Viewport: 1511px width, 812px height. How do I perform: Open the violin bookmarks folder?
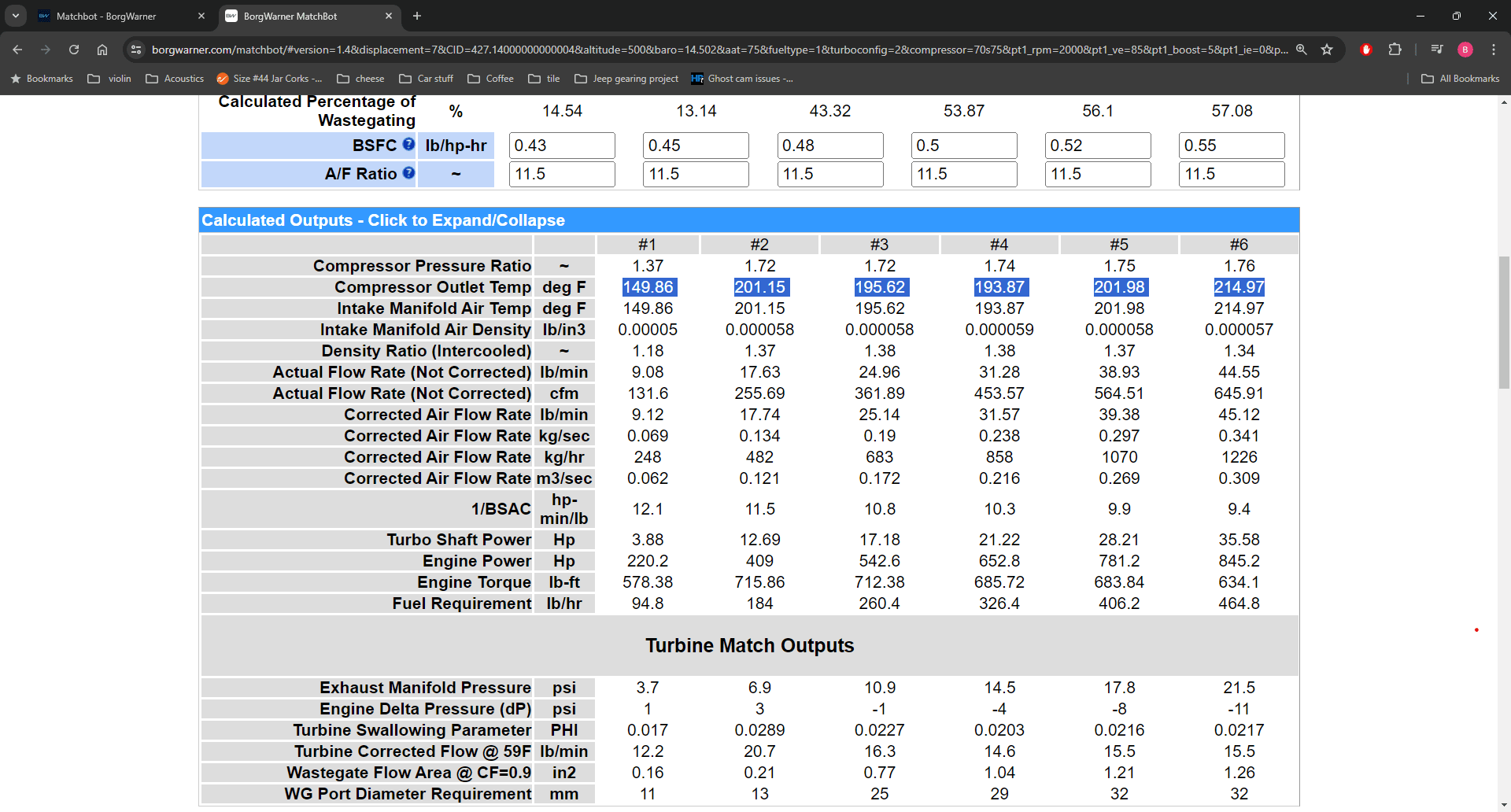tap(109, 79)
